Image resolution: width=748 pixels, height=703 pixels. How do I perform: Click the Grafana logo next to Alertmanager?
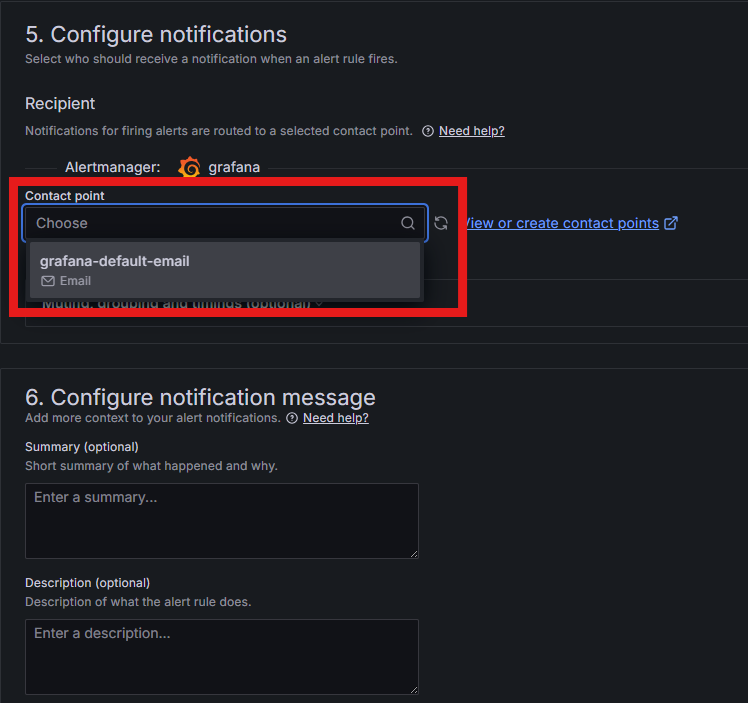(189, 167)
